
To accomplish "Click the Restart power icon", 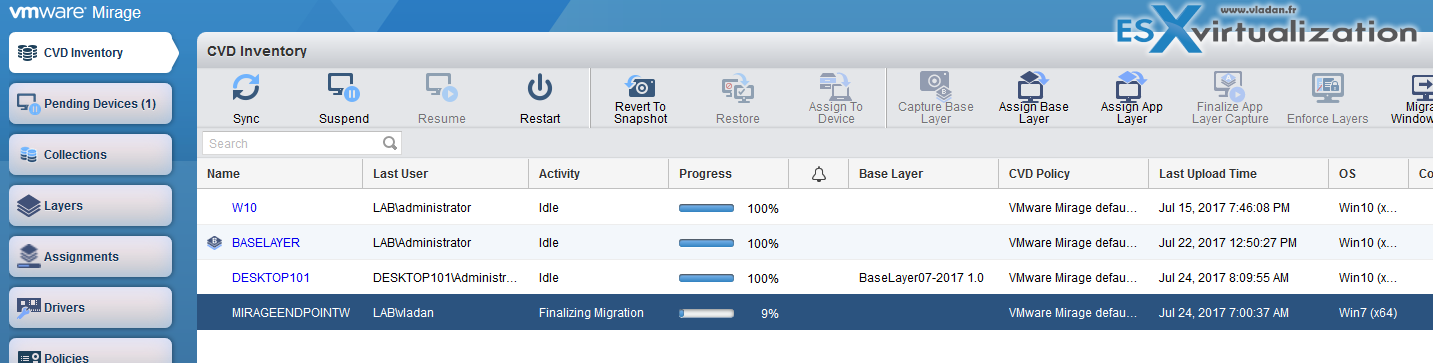I will pyautogui.click(x=540, y=88).
